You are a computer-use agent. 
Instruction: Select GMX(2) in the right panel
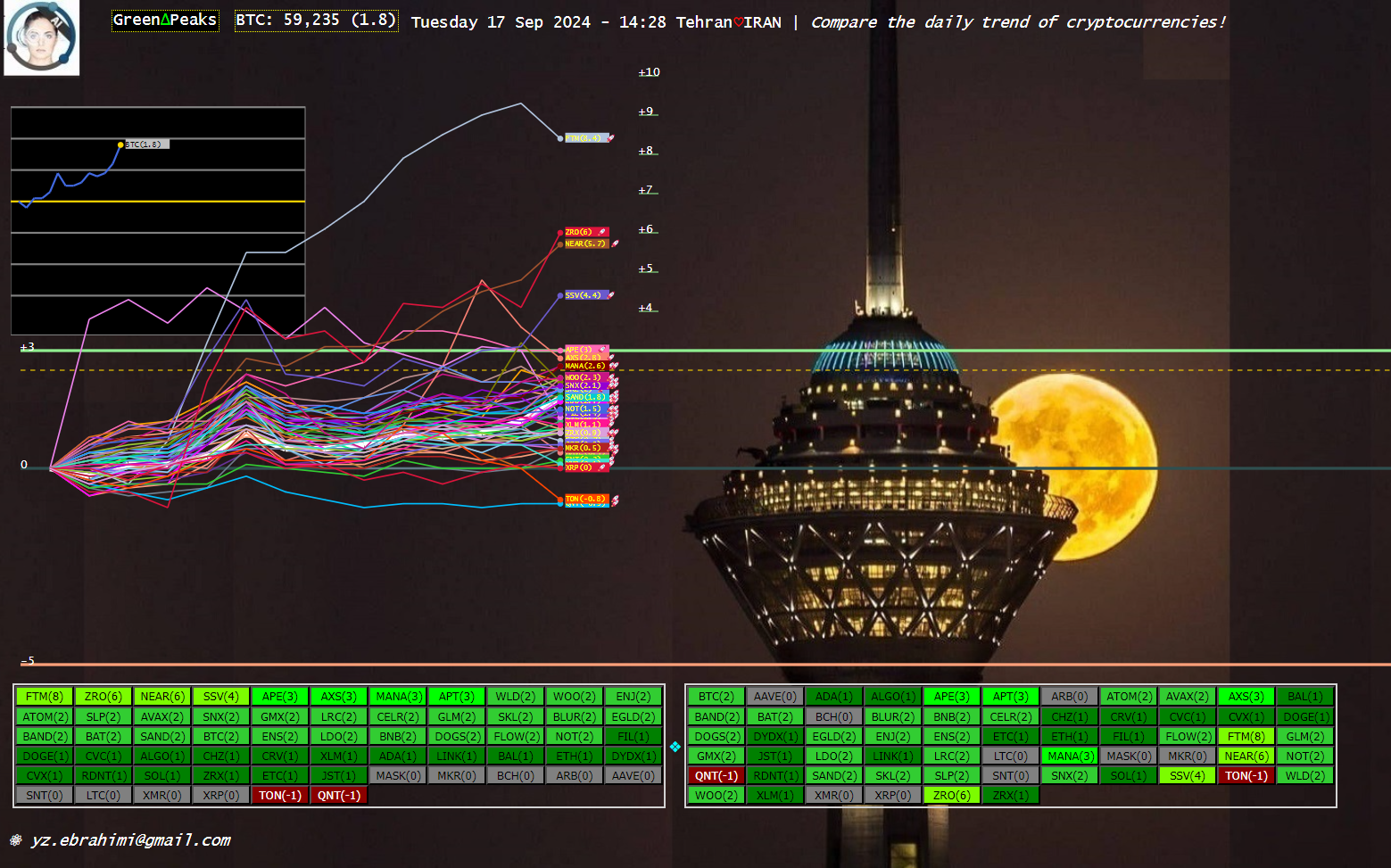click(716, 756)
